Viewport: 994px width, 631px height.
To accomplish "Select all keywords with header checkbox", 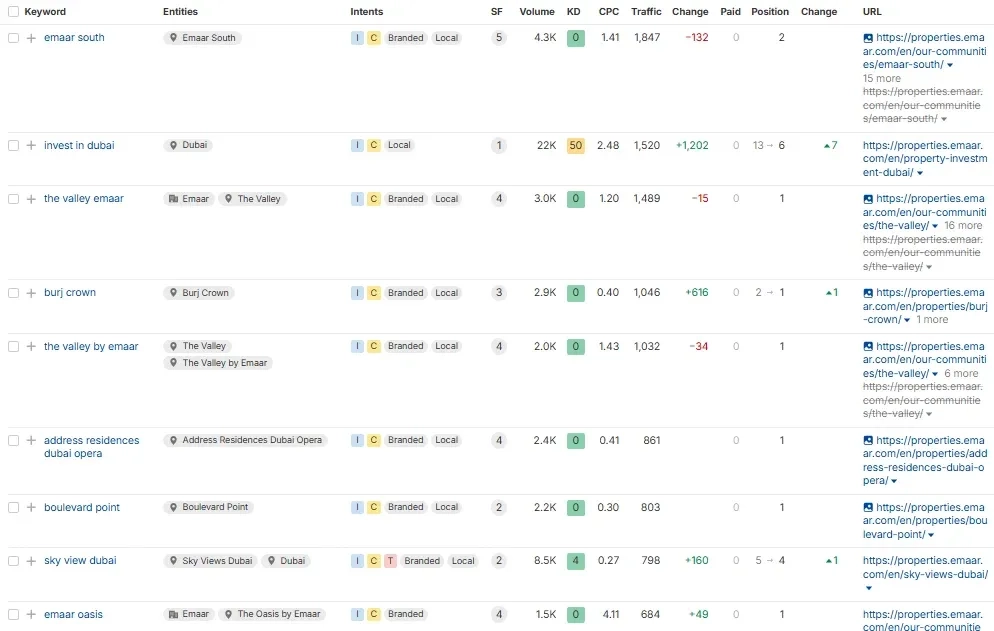I will pos(13,11).
